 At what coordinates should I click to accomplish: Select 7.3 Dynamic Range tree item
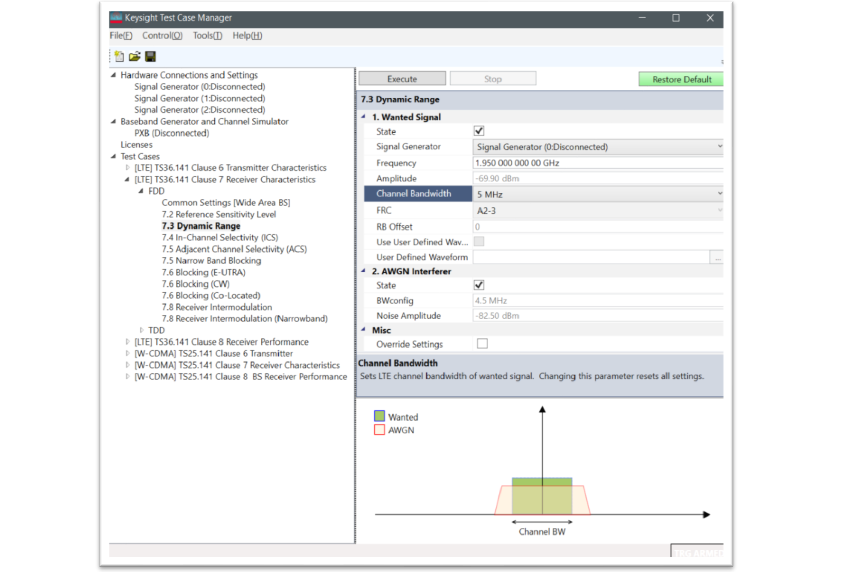click(x=201, y=225)
